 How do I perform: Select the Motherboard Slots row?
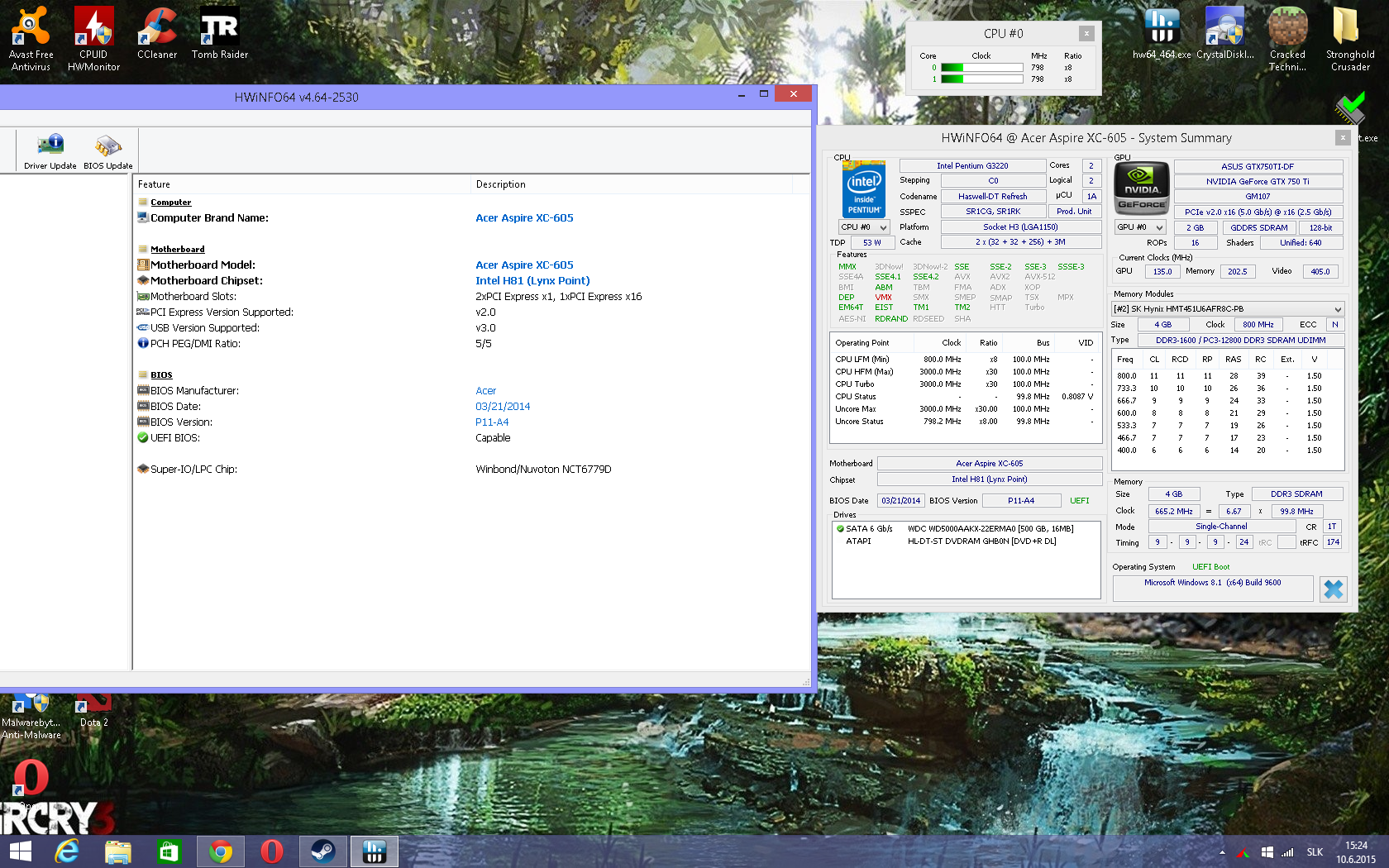tap(471, 297)
